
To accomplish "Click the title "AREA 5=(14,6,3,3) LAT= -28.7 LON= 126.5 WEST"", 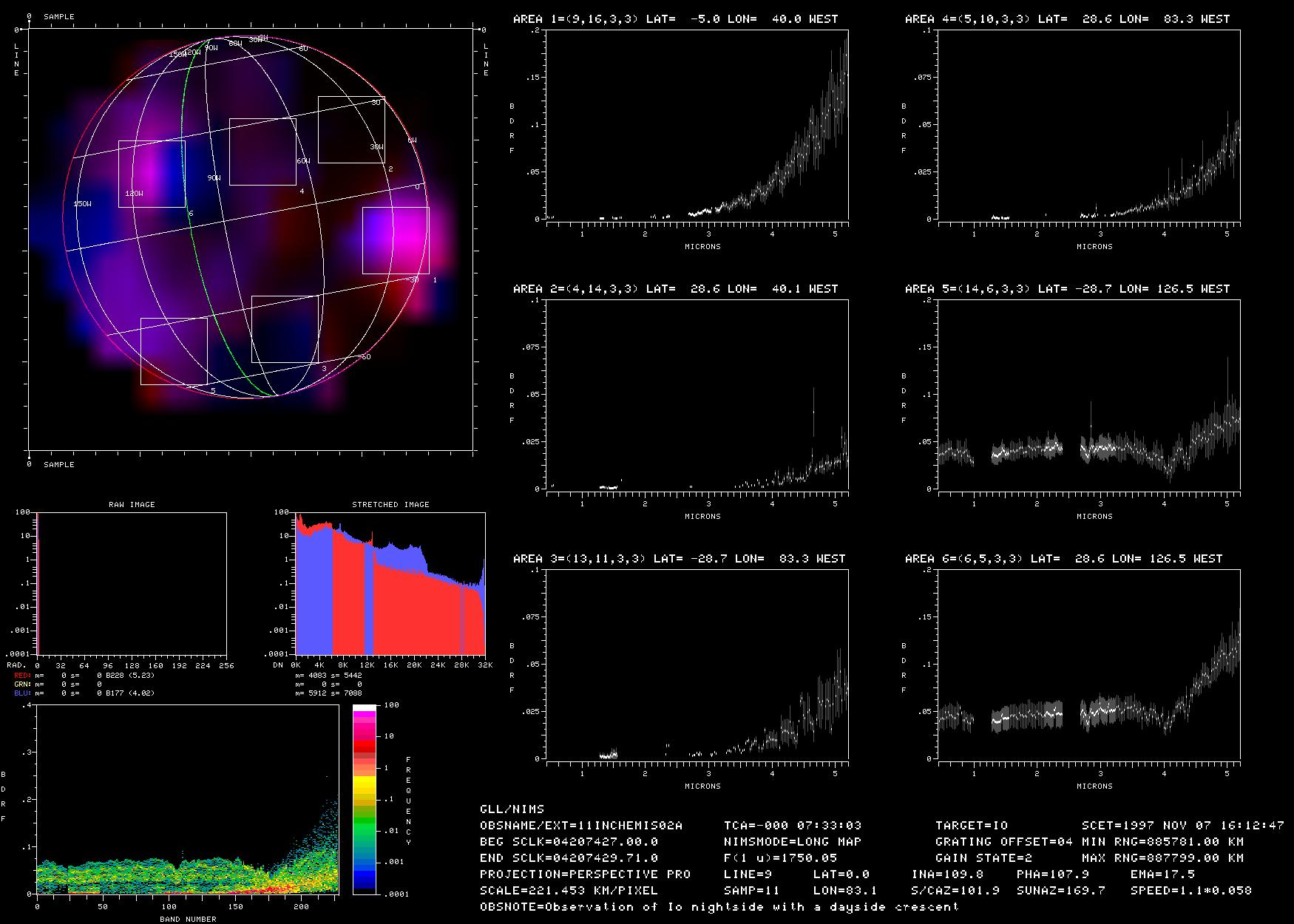I will pyautogui.click(x=1068, y=289).
